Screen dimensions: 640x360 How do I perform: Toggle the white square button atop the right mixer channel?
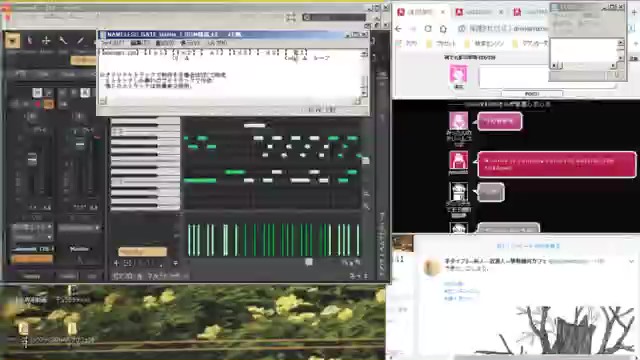85,93
